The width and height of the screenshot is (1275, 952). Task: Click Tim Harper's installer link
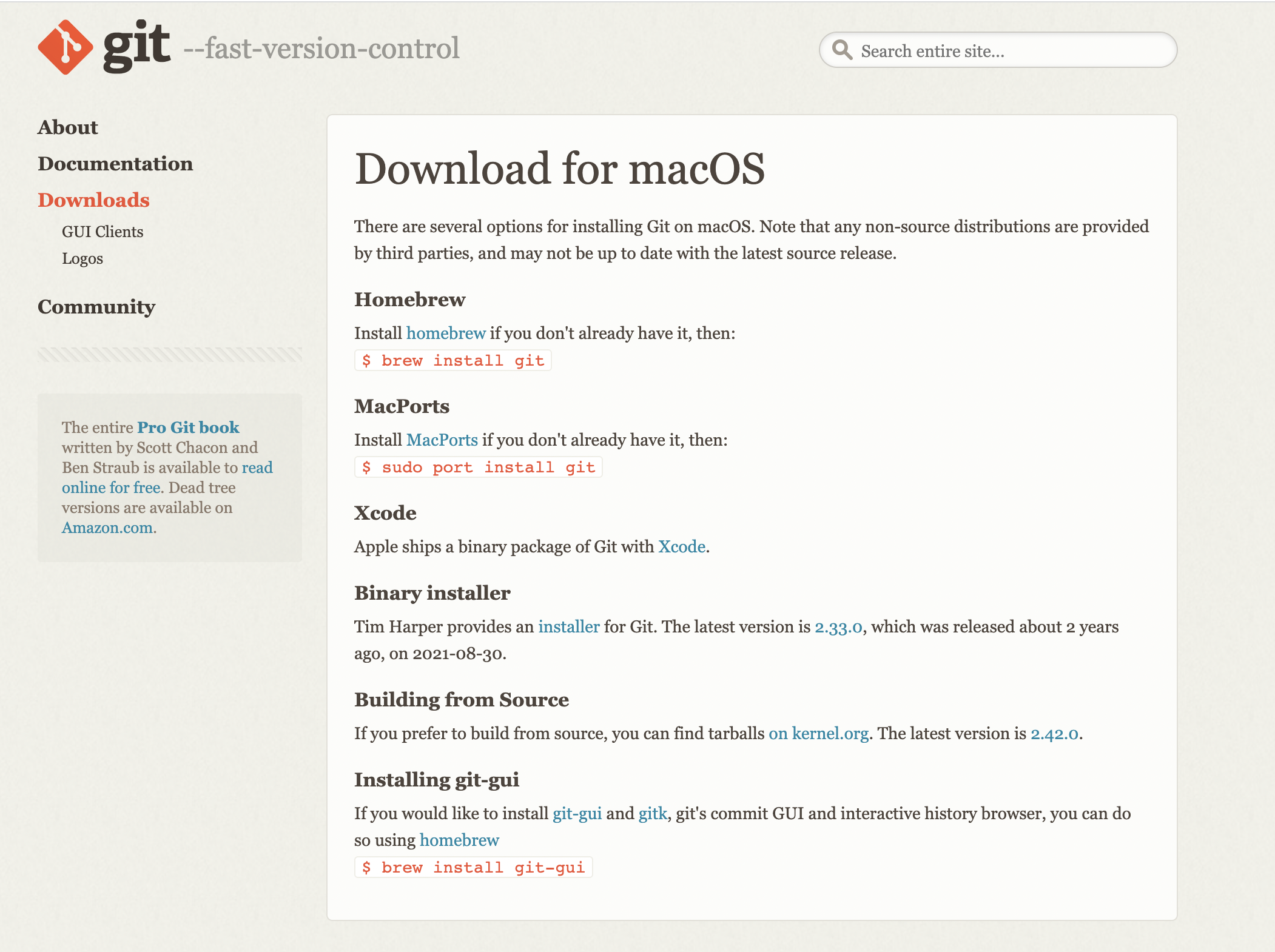coord(568,626)
